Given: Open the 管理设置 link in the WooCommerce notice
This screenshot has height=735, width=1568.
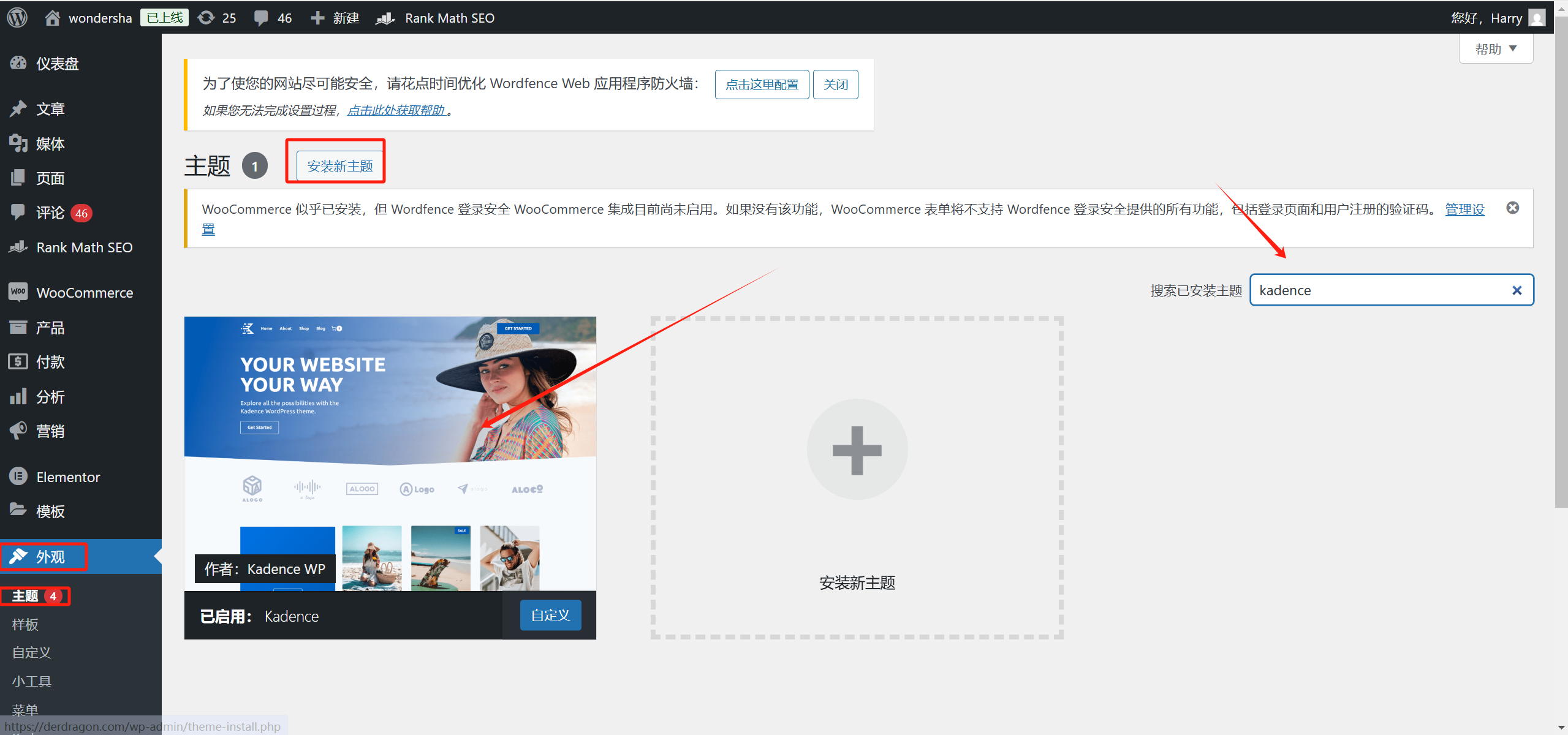Looking at the screenshot, I should [x=1464, y=209].
